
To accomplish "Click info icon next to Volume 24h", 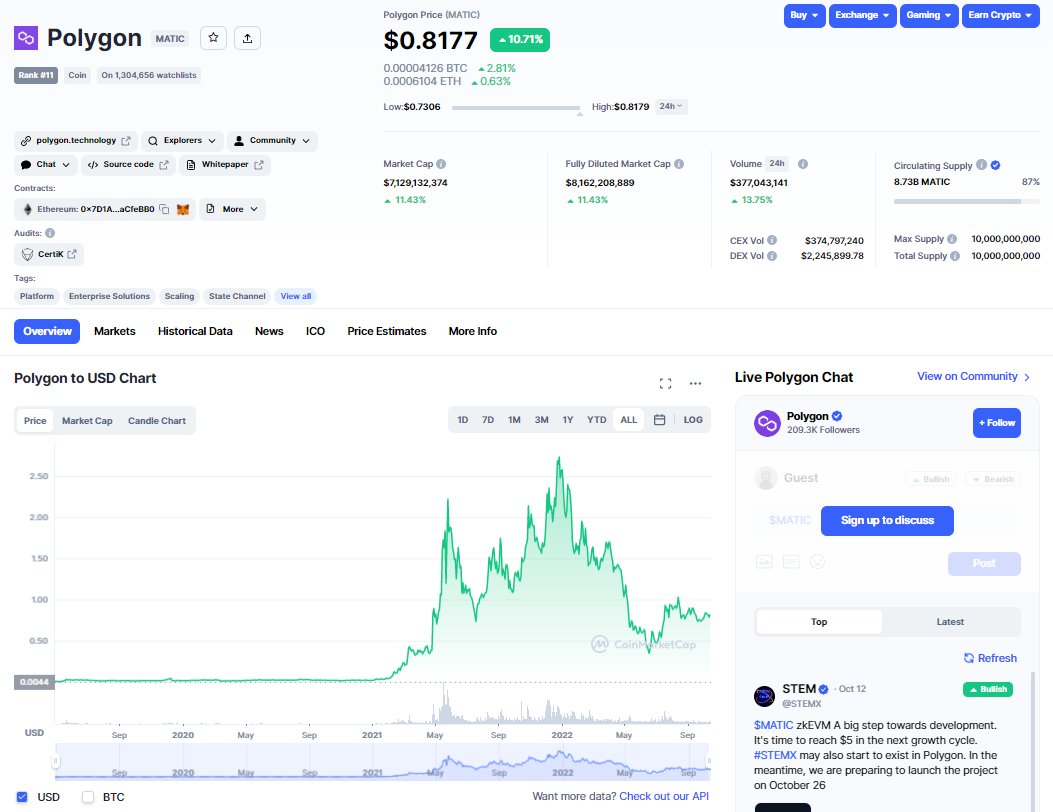I will 803,164.
